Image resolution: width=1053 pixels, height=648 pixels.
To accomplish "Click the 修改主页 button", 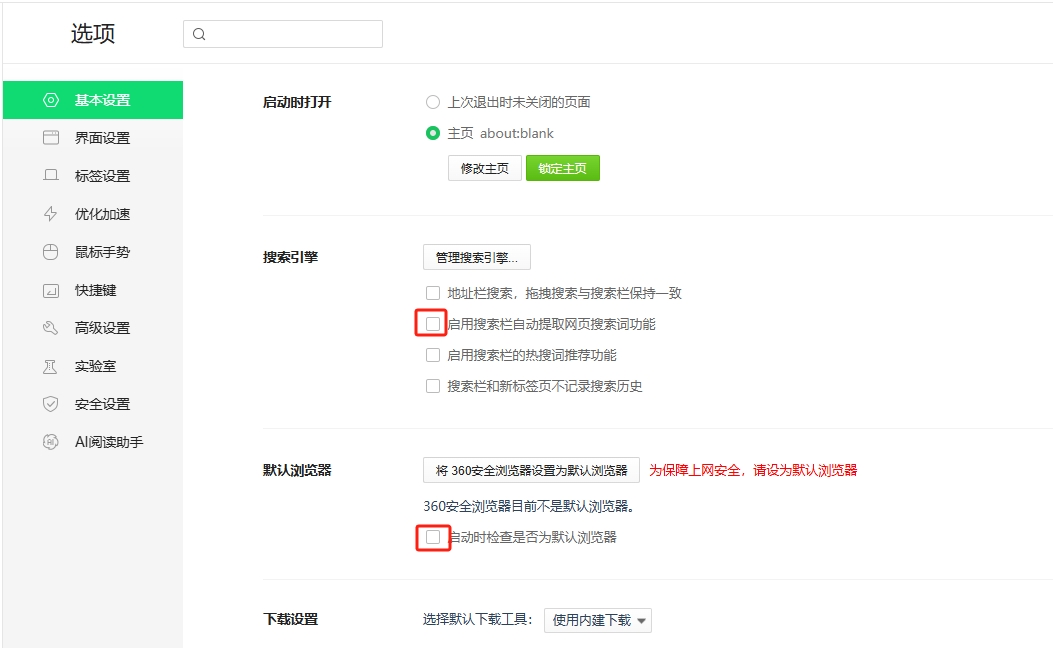I will coord(484,168).
